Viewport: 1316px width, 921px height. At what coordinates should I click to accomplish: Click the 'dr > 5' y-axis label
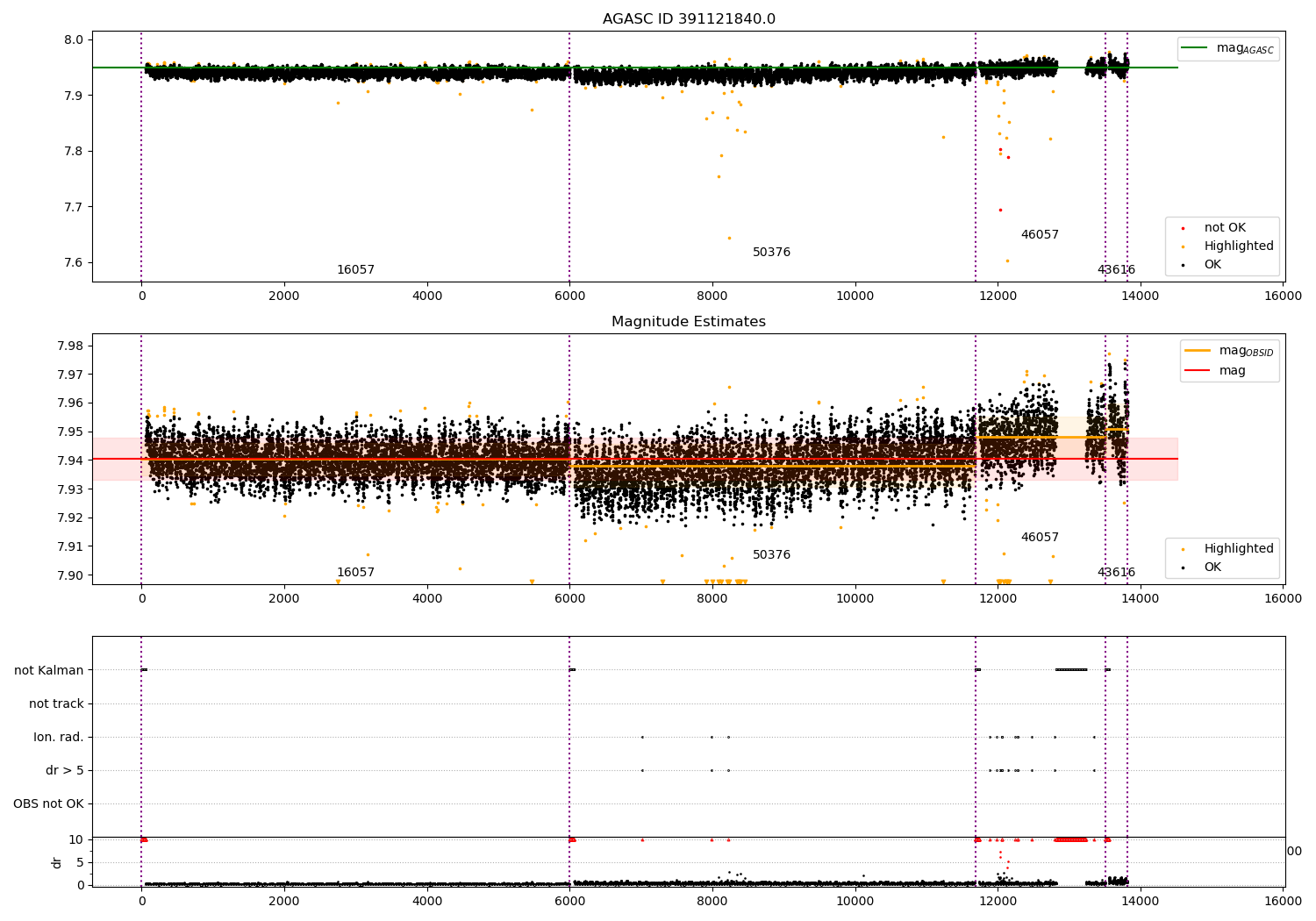pyautogui.click(x=65, y=771)
